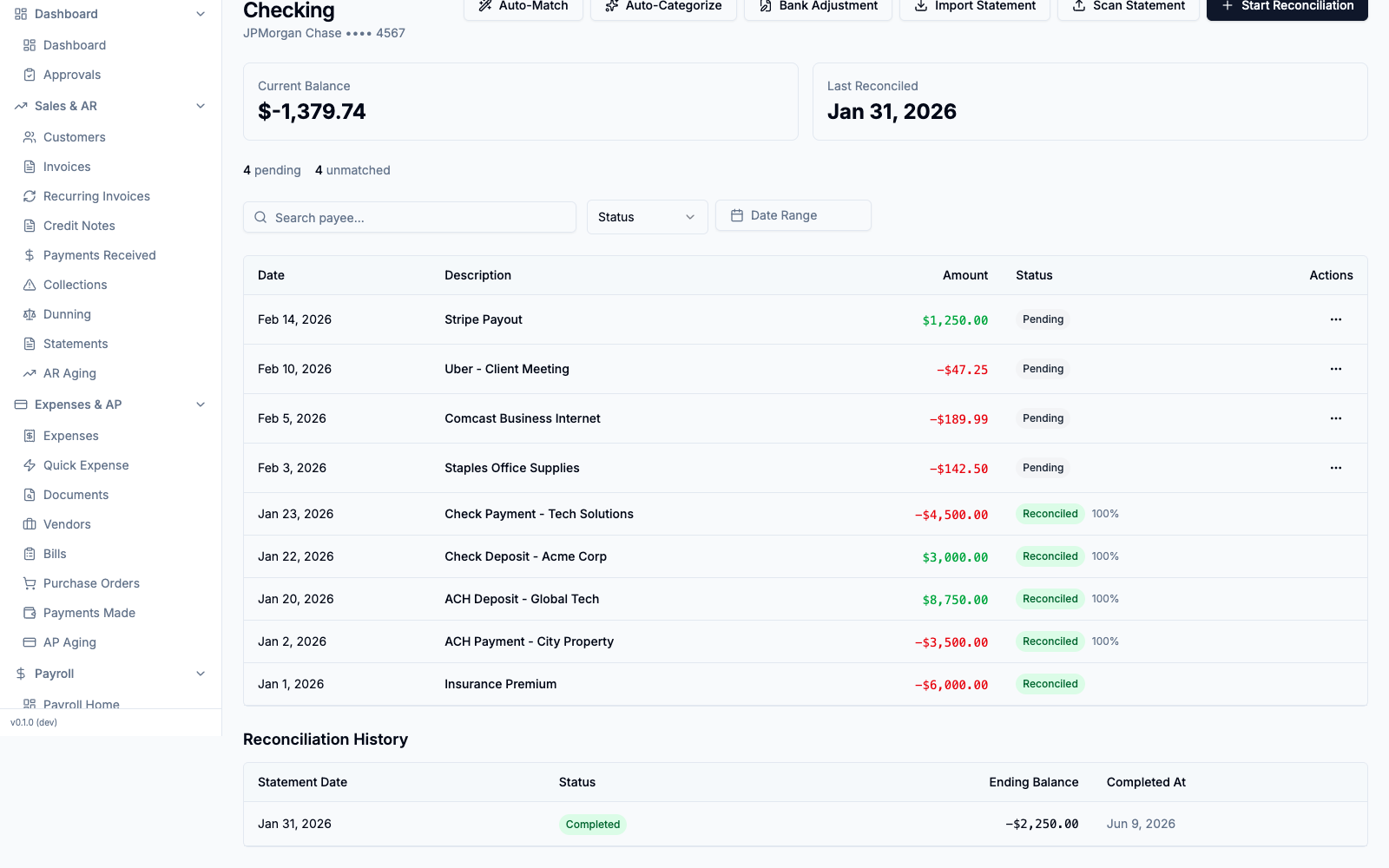Click the Purchase Orders cart icon

(x=30, y=583)
